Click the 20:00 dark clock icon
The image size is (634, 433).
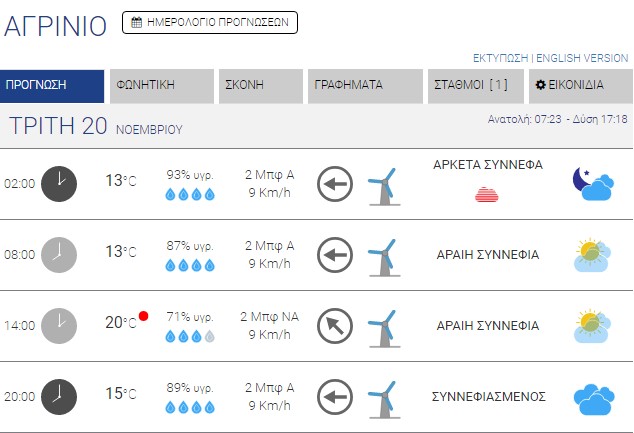pyautogui.click(x=59, y=397)
